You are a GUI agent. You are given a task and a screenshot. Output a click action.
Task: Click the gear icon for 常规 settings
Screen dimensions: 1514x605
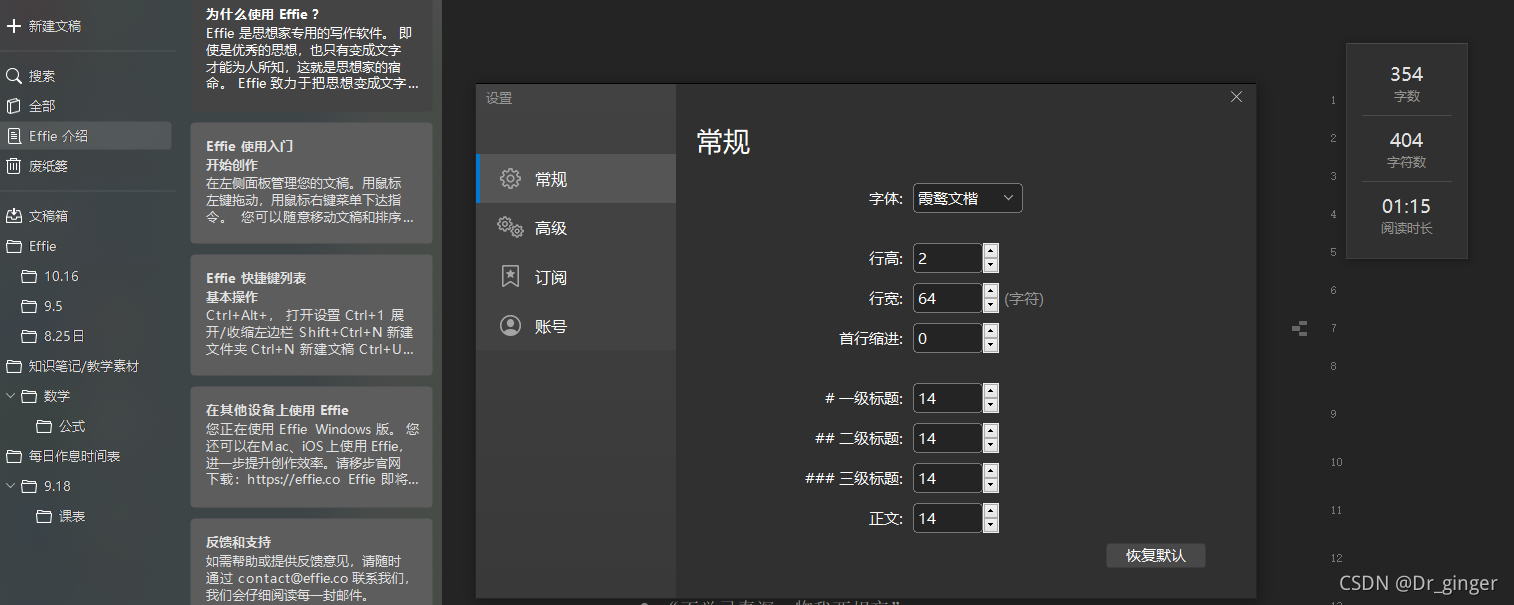510,179
